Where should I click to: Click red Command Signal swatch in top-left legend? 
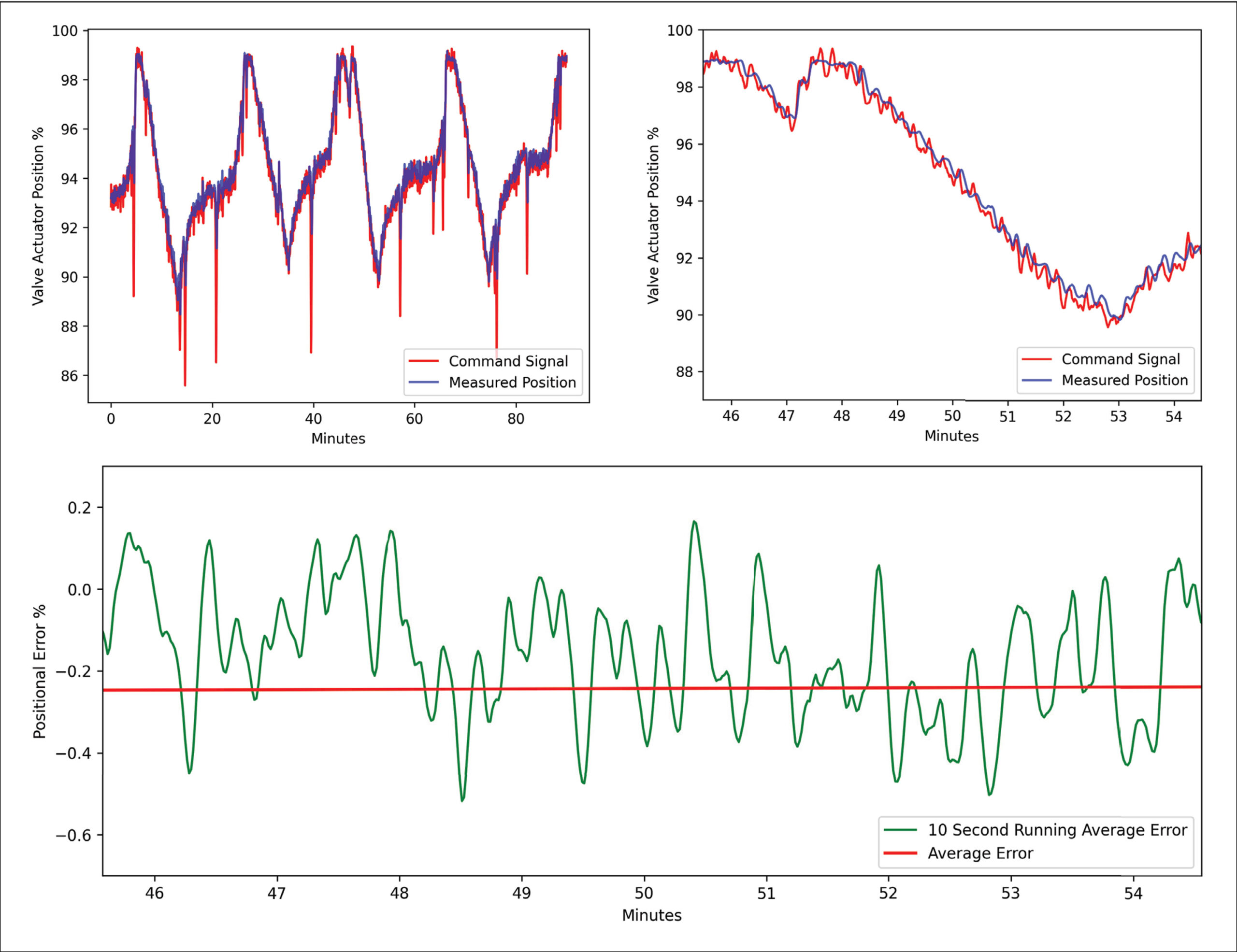tap(423, 361)
